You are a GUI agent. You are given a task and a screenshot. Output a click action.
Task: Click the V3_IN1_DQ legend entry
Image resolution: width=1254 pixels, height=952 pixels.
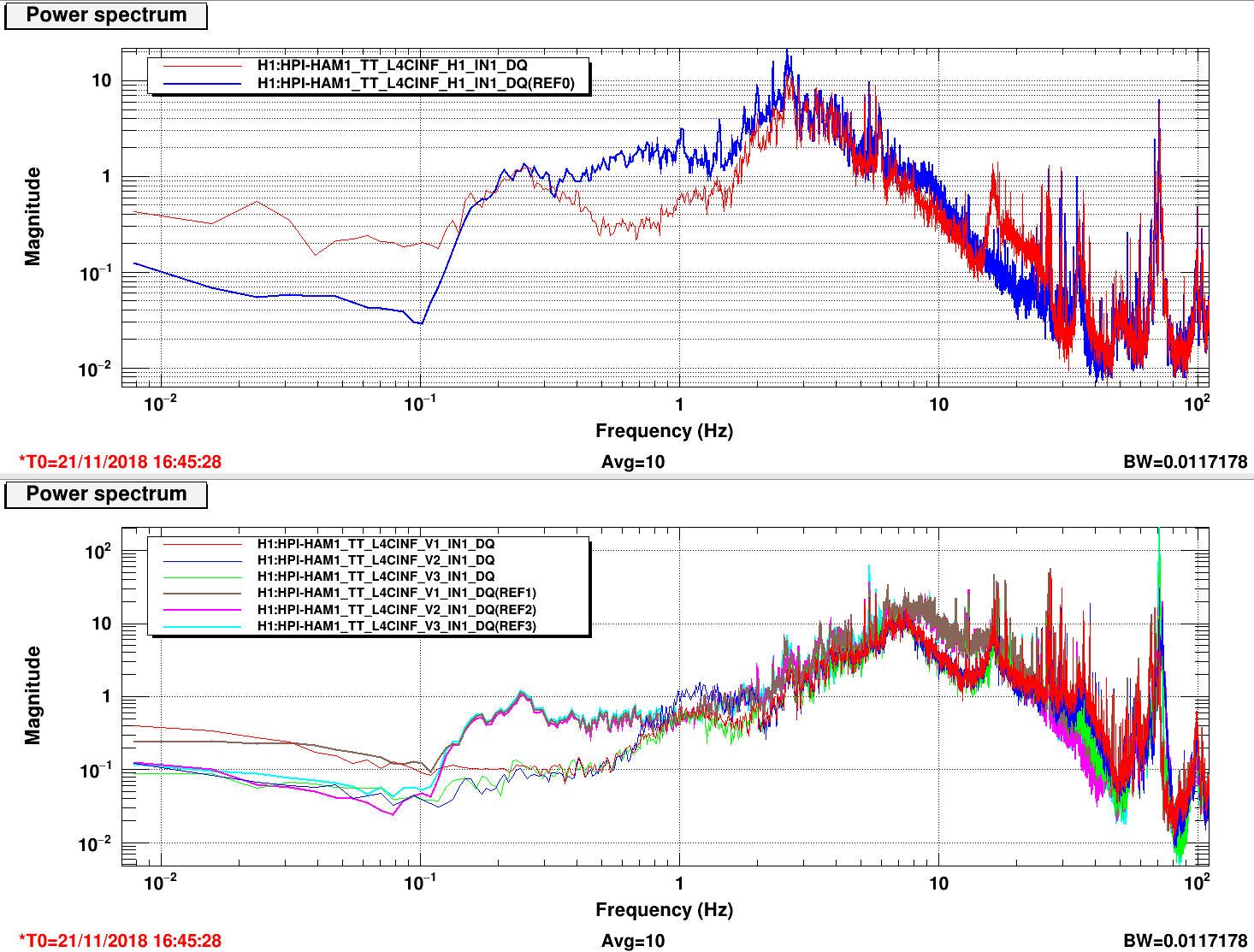pos(369,577)
